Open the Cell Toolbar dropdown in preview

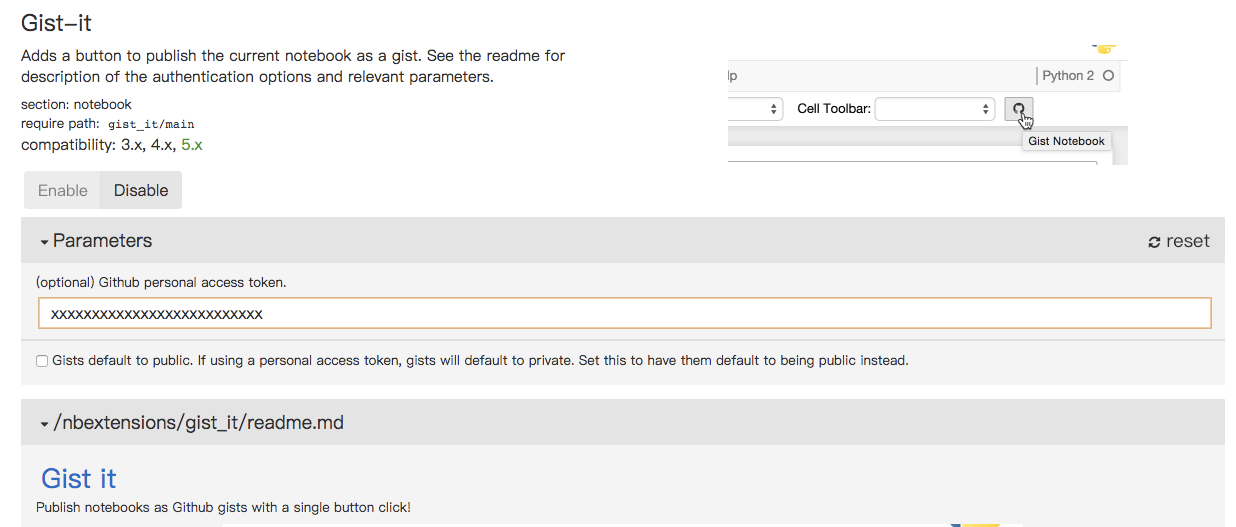point(935,109)
